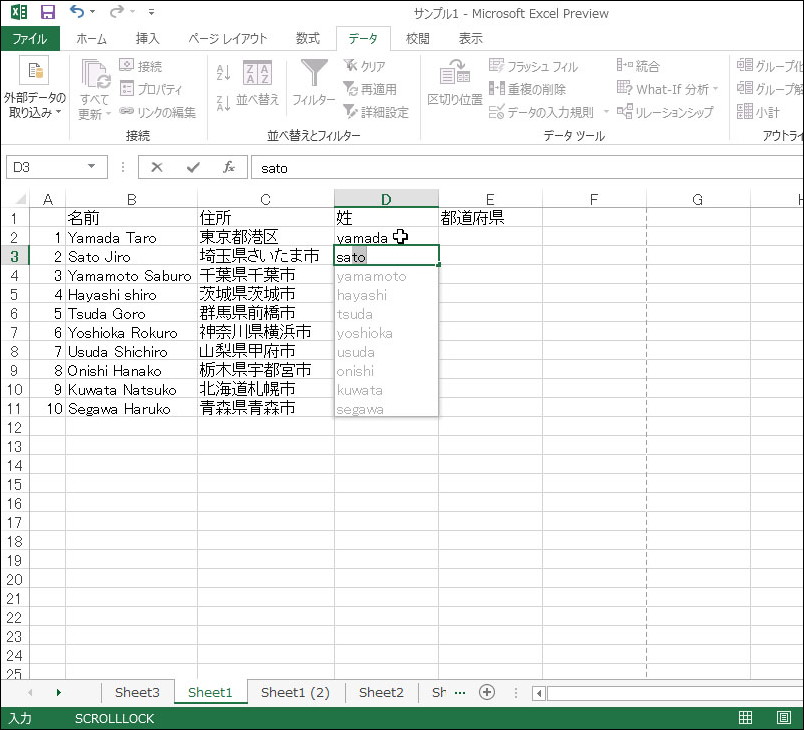This screenshot has width=804, height=730.
Task: Click 接続 connections button
Action: (140, 66)
